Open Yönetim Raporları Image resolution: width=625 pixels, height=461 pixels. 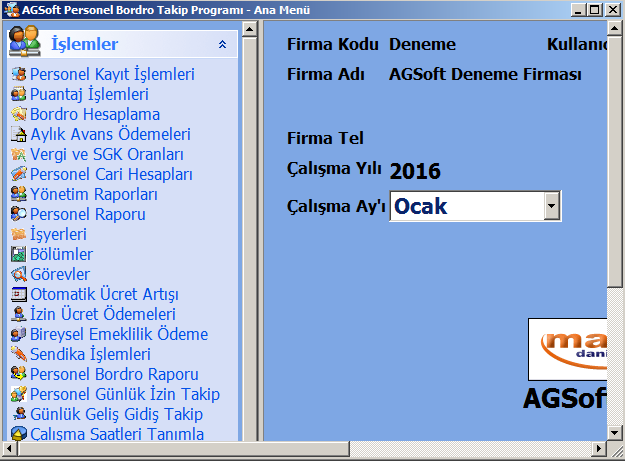click(x=94, y=194)
